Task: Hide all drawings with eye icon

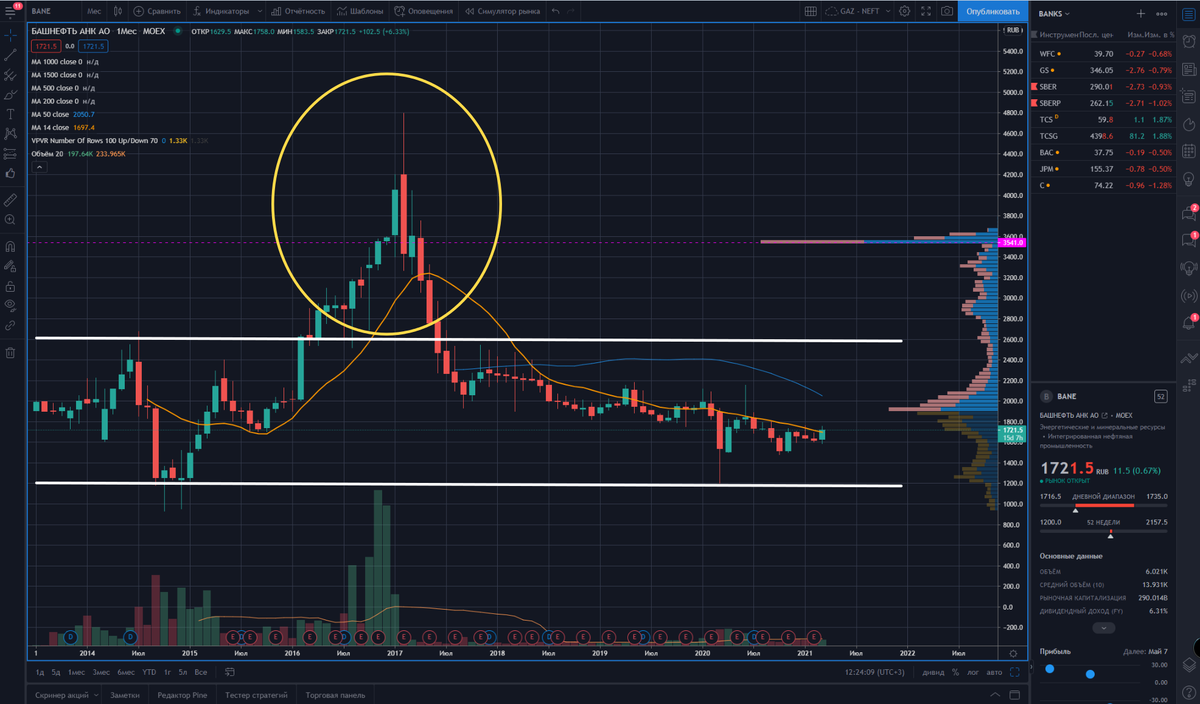Action: pos(10,304)
